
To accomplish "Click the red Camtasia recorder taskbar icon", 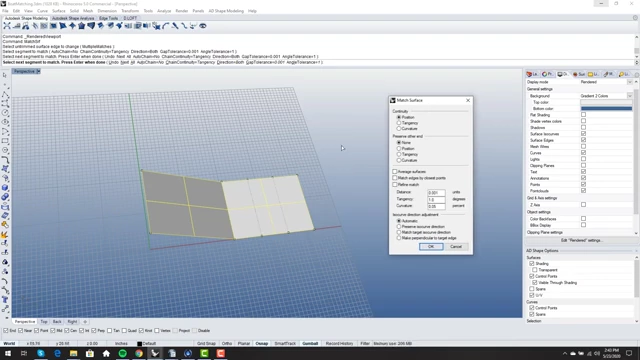I will [x=220, y=353].
